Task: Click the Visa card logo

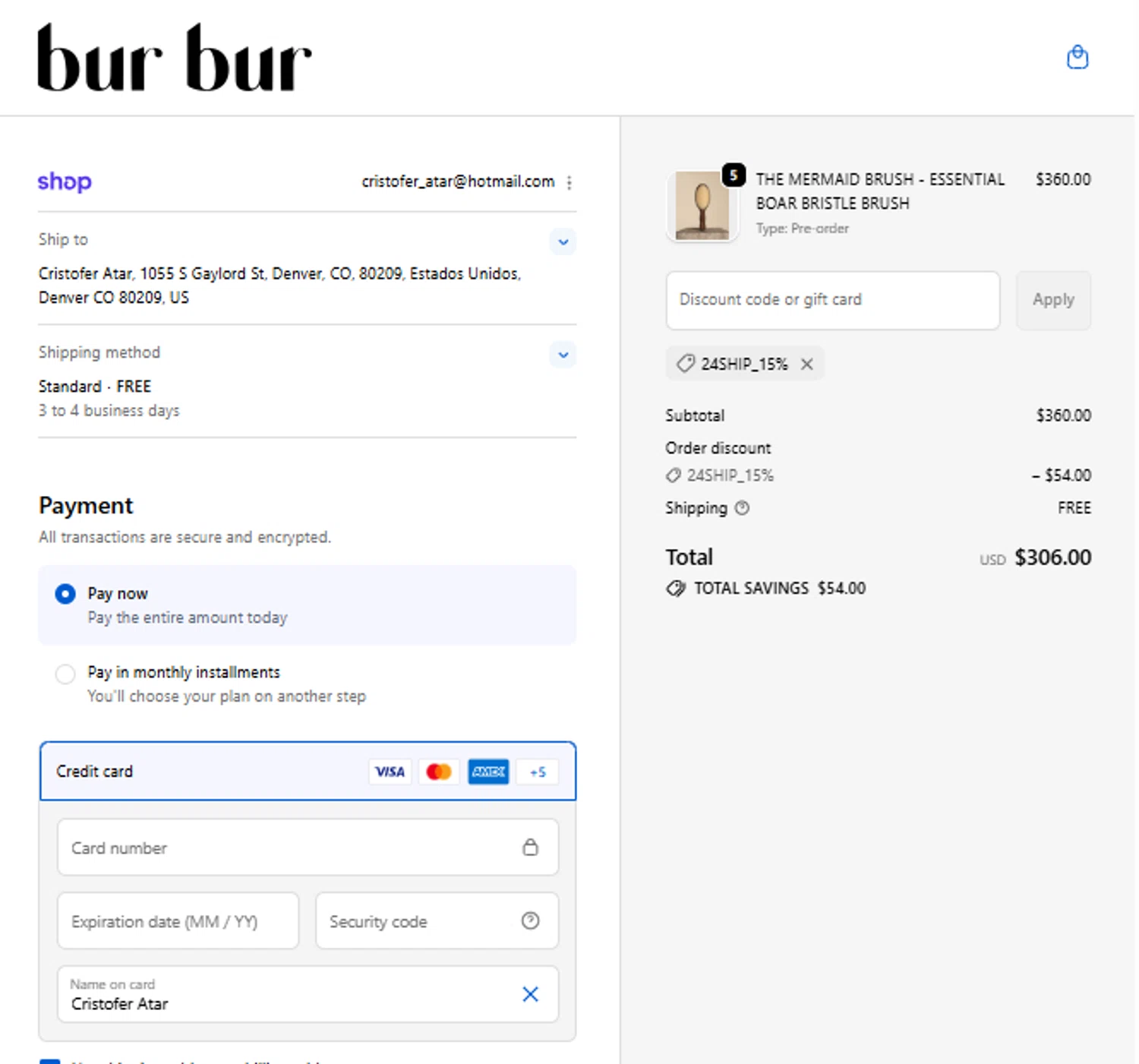Action: (390, 772)
